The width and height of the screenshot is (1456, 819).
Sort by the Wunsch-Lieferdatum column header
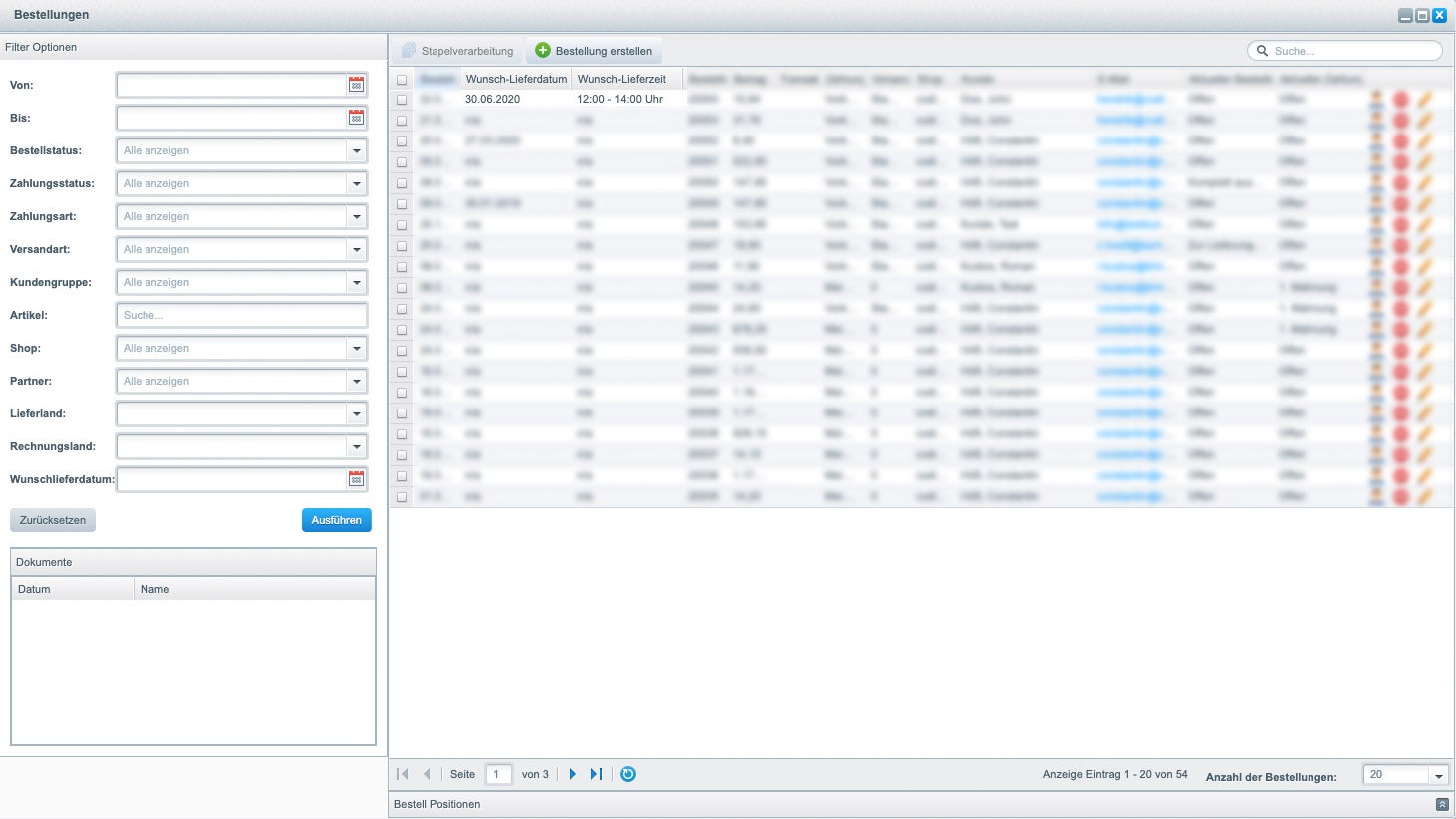pyautogui.click(x=516, y=79)
